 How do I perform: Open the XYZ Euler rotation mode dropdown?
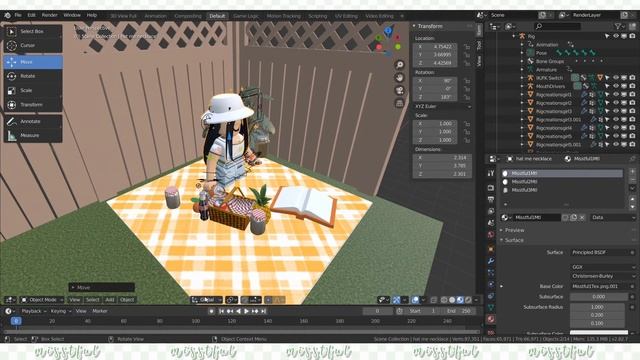(x=442, y=107)
